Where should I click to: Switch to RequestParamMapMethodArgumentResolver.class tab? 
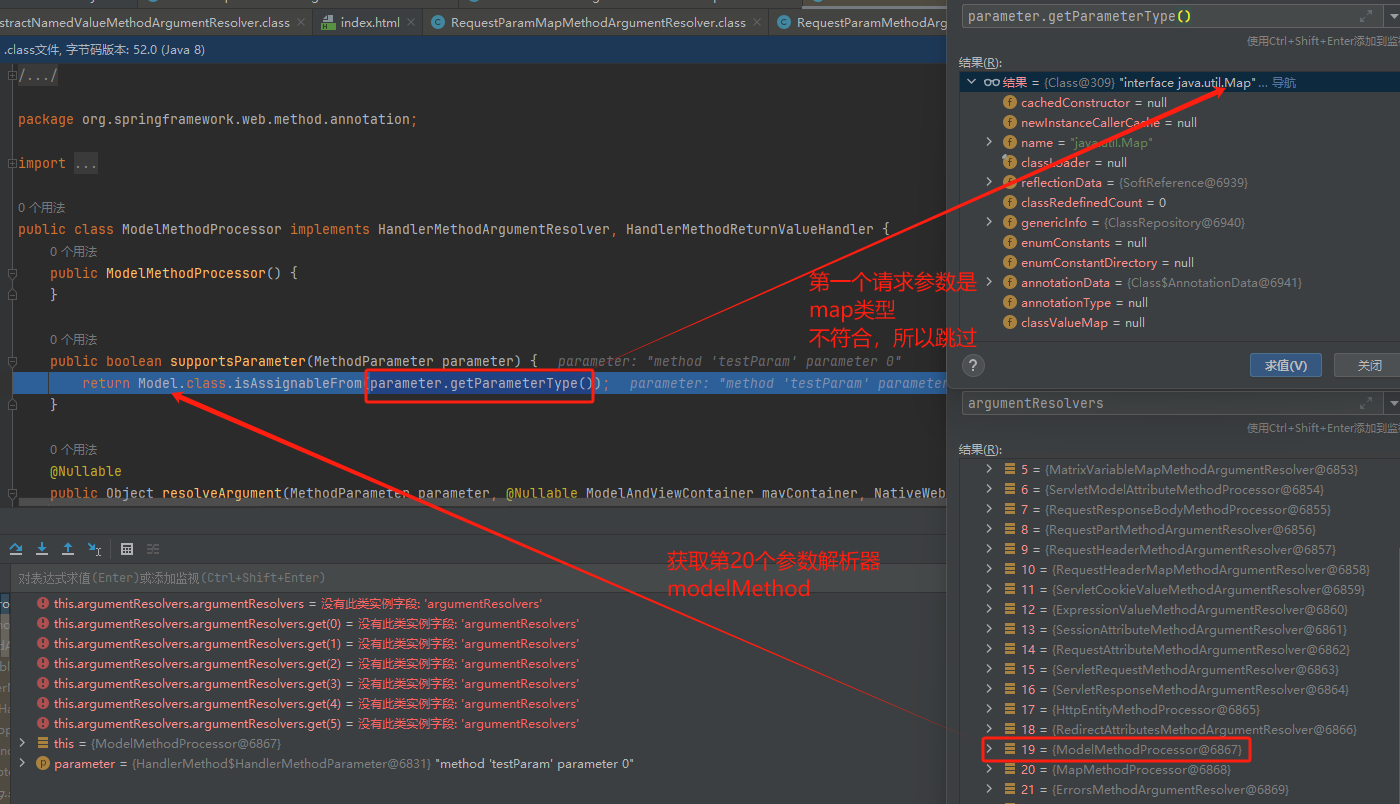point(598,22)
